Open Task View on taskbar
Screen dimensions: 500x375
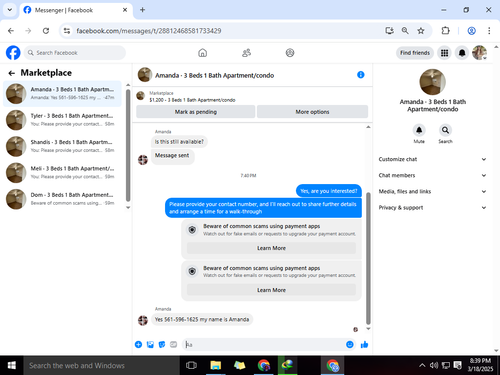point(191,365)
